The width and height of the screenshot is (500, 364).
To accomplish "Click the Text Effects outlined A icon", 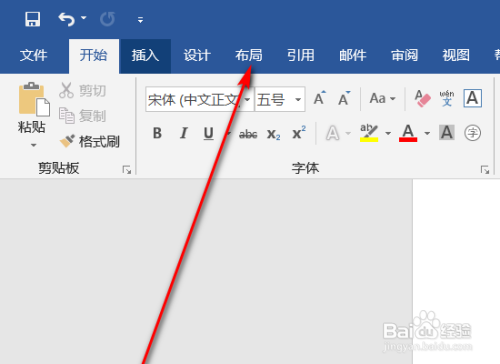I will tap(332, 133).
